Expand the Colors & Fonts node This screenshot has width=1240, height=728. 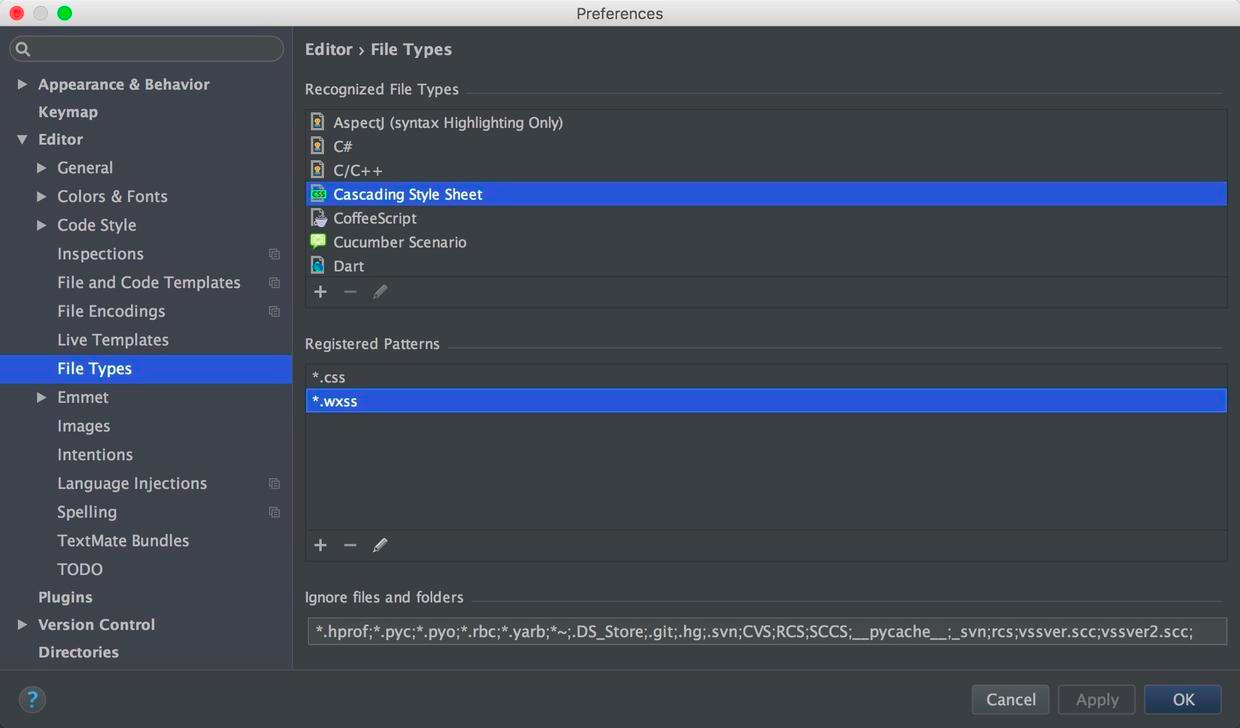click(x=41, y=196)
